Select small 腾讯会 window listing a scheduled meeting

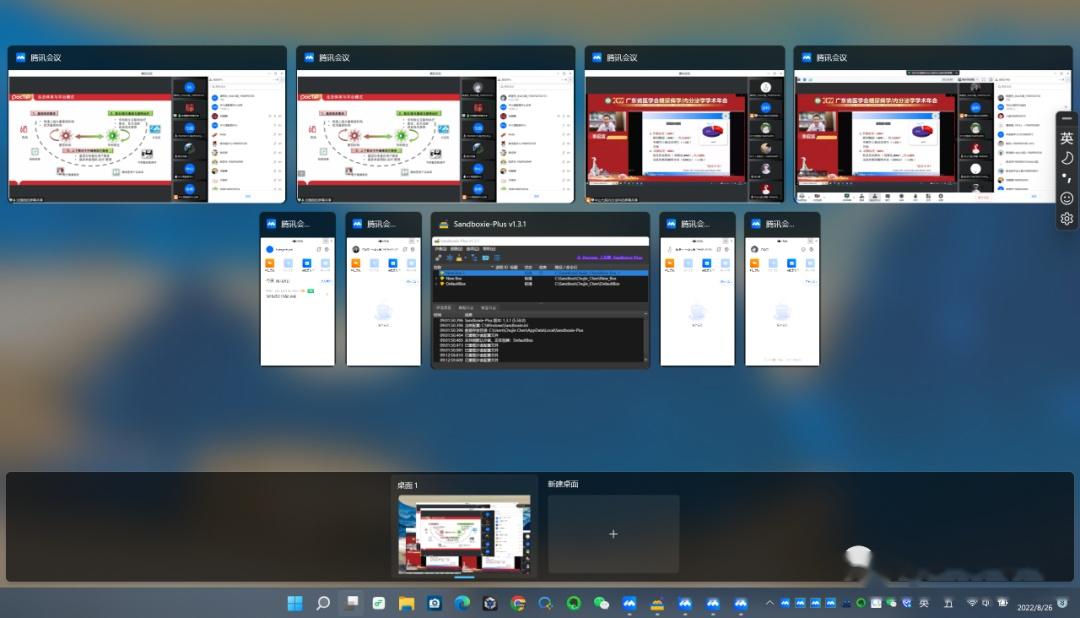(298, 289)
